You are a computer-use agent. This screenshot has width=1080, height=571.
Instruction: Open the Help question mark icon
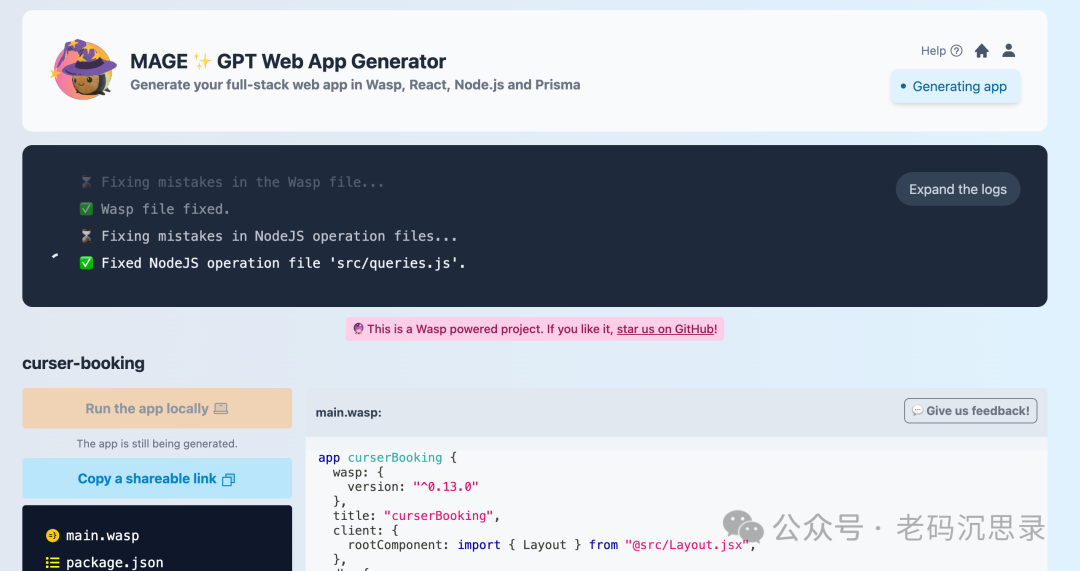[x=956, y=51]
